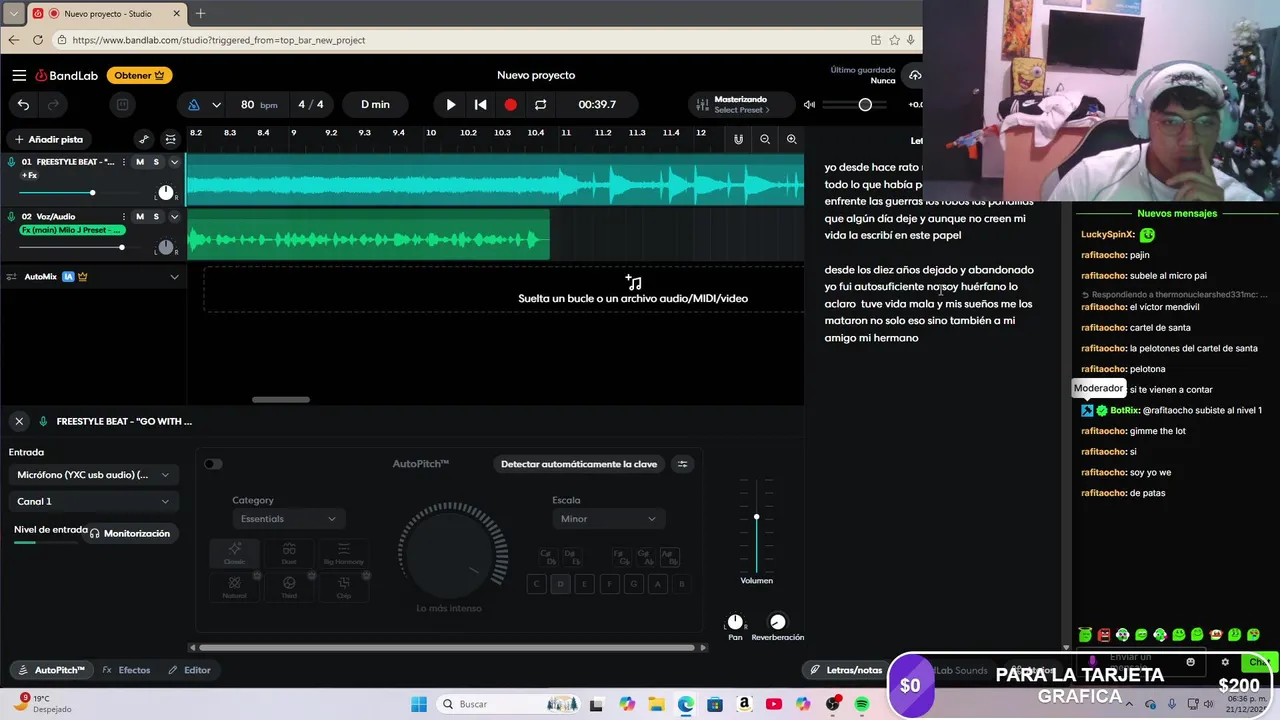Screen dimensions: 1280x720
Task: Open Voz/Audio track options dots
Action: pyautogui.click(x=126, y=216)
